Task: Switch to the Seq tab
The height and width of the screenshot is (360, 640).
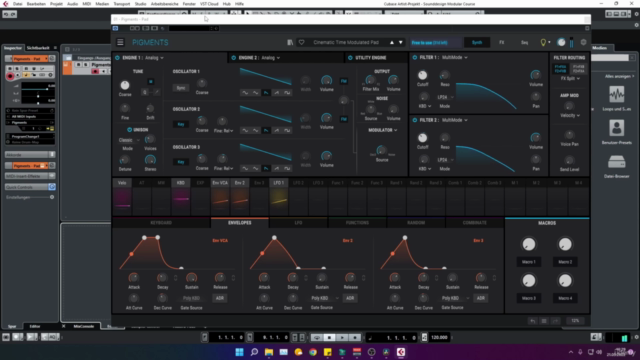Action: pyautogui.click(x=524, y=42)
